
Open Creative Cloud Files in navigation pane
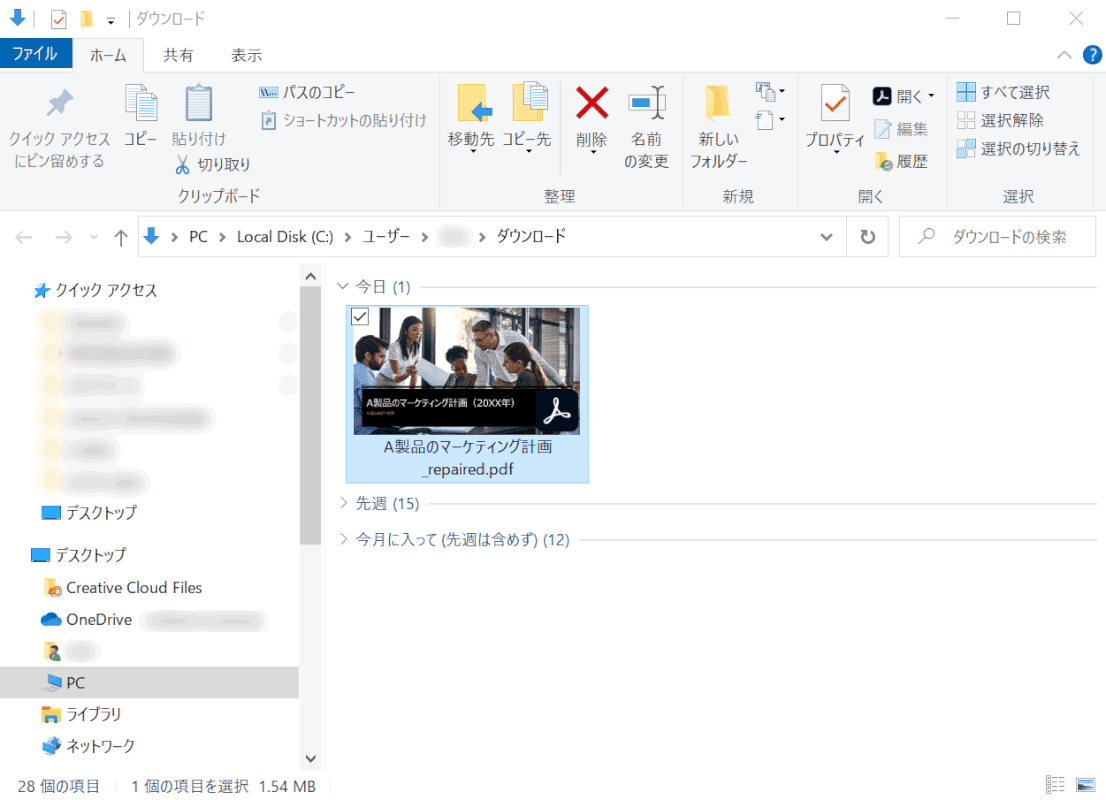coord(123,587)
